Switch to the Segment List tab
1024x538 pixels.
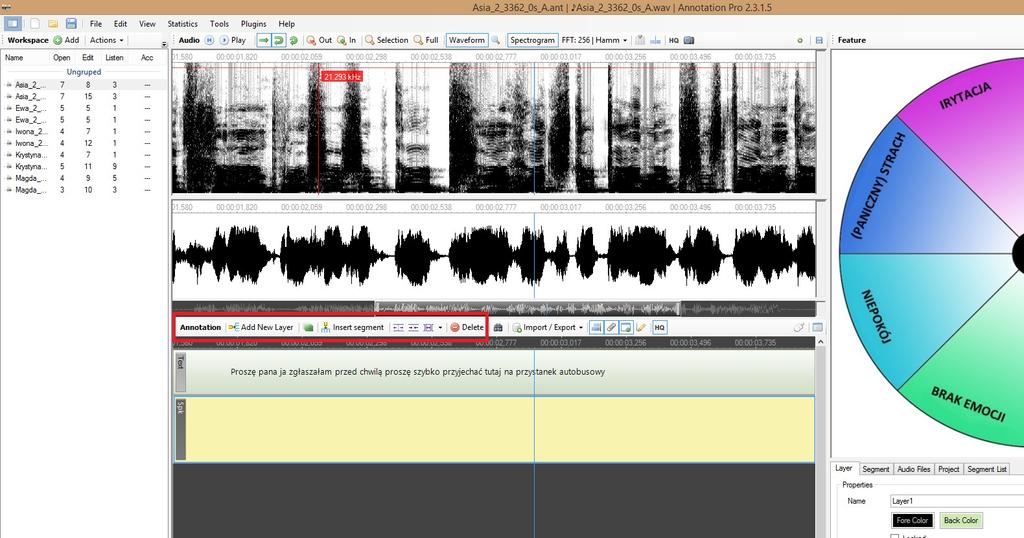[986, 469]
